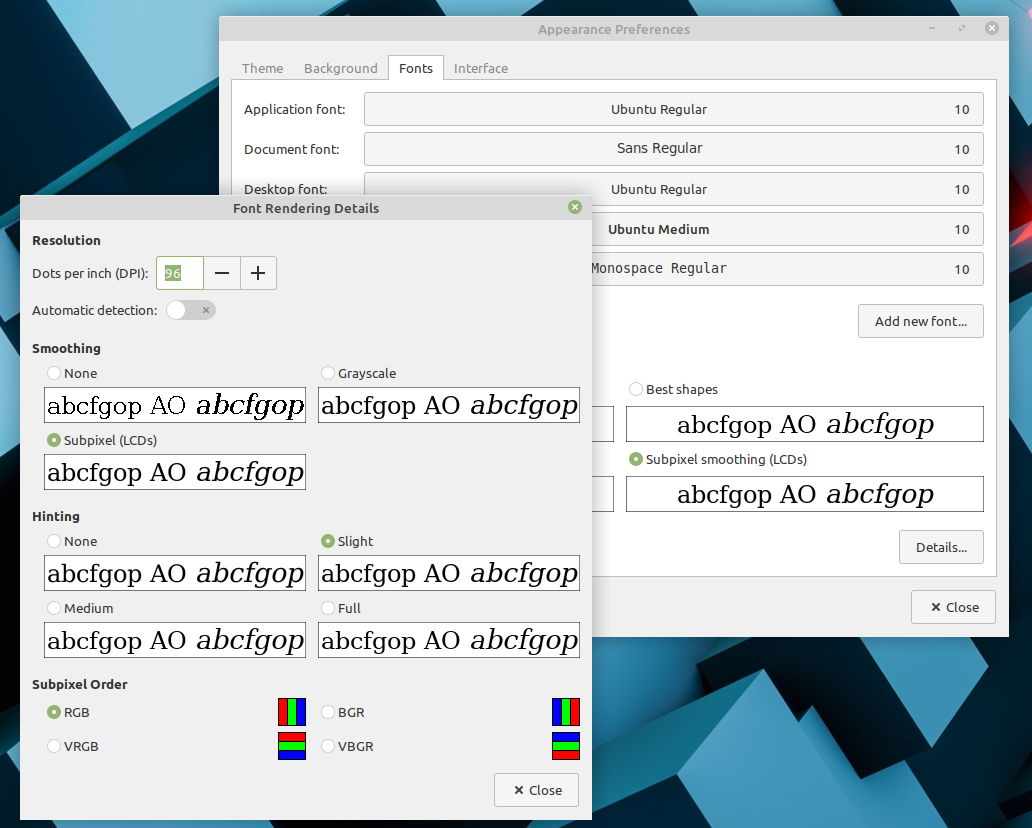The height and width of the screenshot is (828, 1032).
Task: Click Close button in Font Rendering Details
Action: pos(536,790)
